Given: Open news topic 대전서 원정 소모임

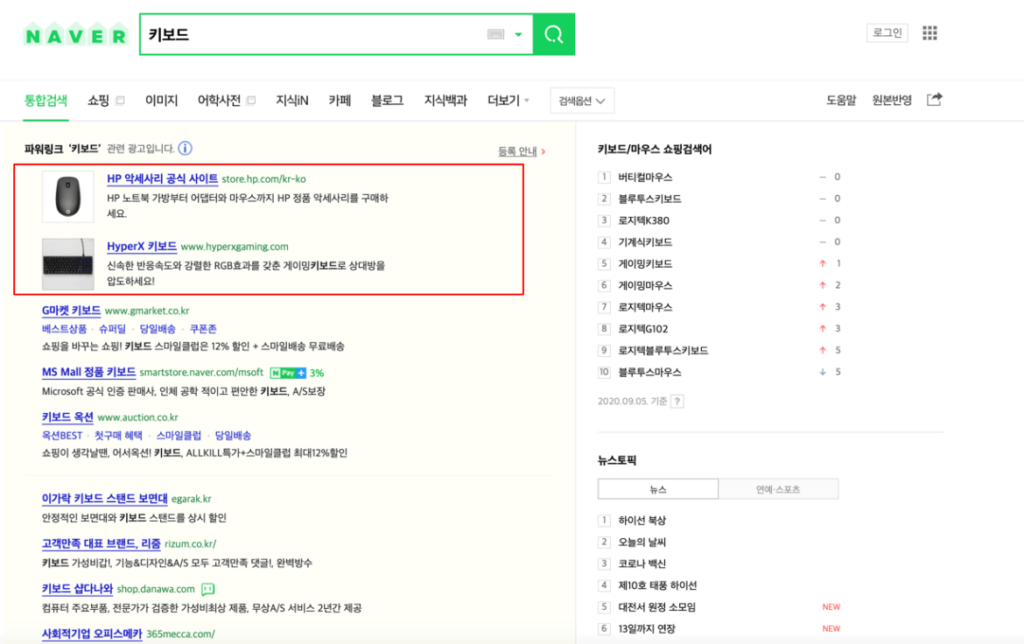Looking at the screenshot, I should tap(657, 607).
